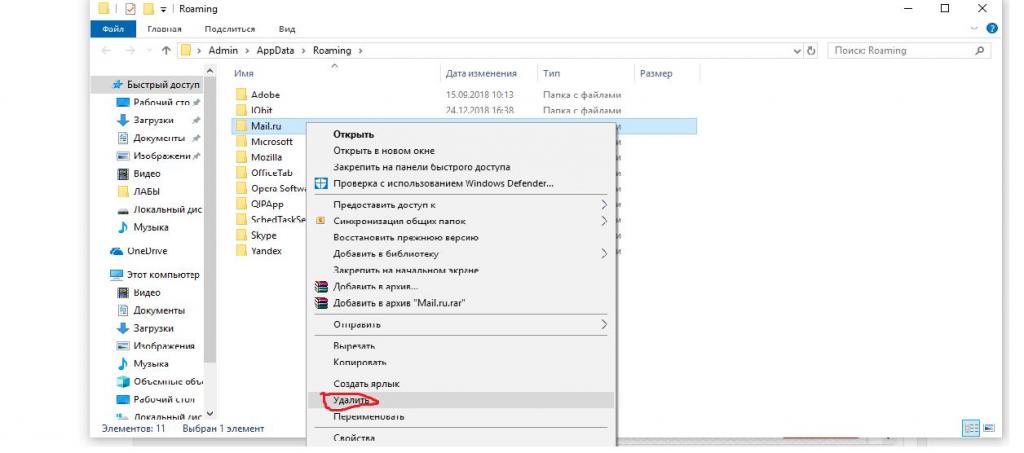Click Admin in the address breadcrumb
The width and height of the screenshot is (1024, 453).
[223, 50]
